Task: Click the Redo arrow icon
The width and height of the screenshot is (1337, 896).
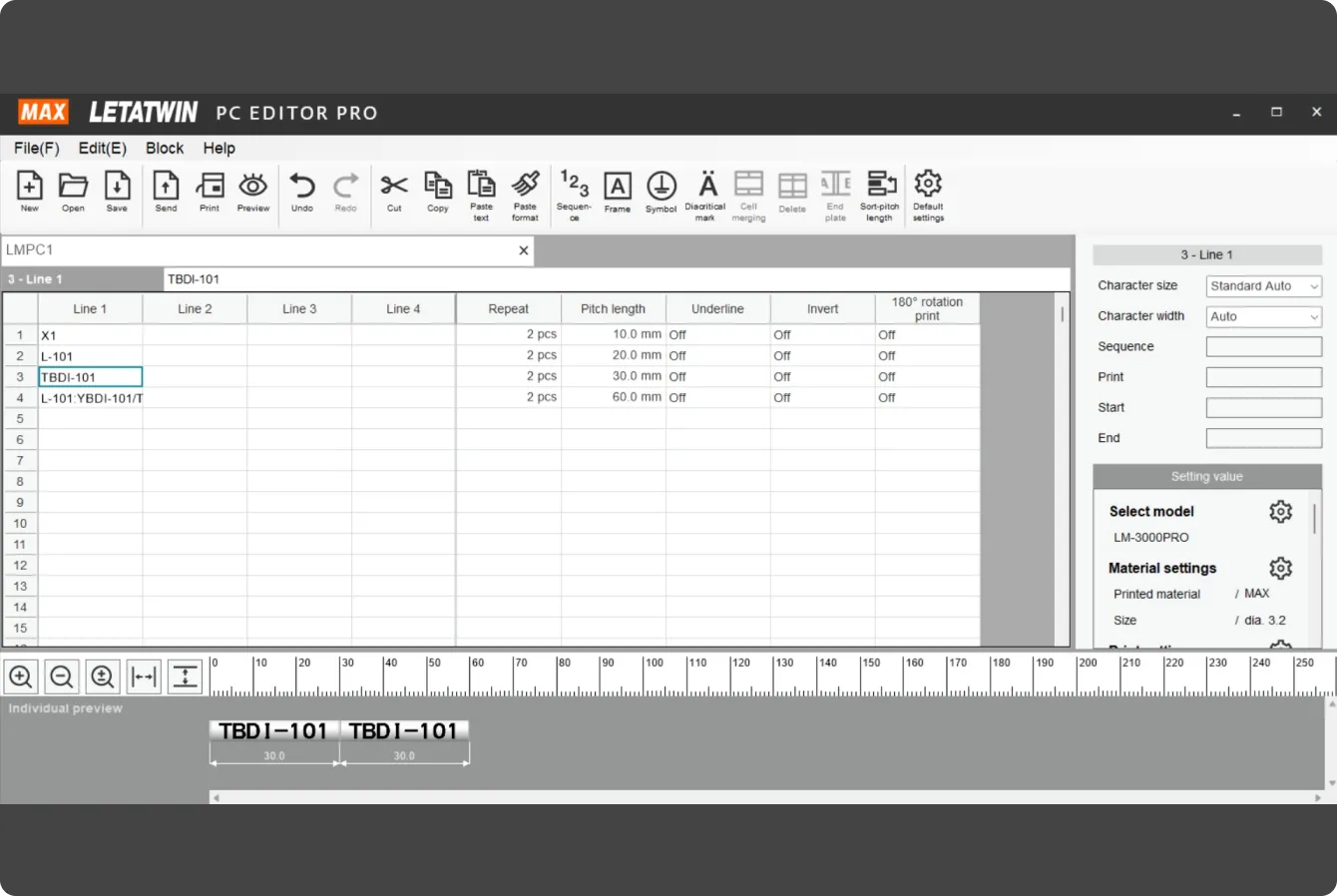Action: tap(346, 191)
